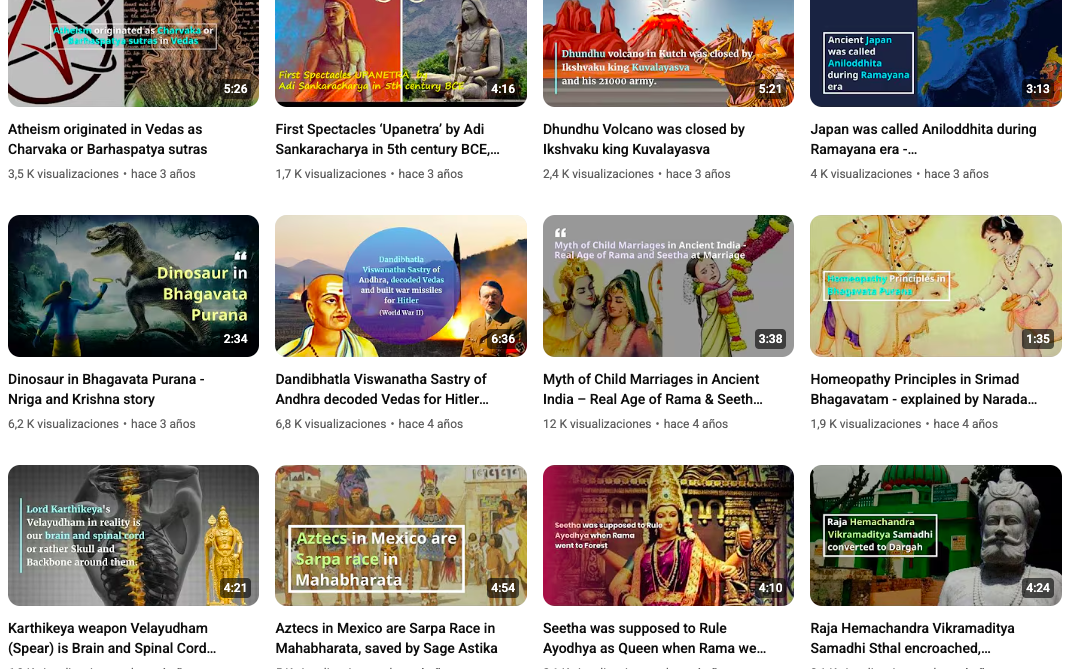Open 'Aztecs in Mexico are Sarpa Race' title
Screen dimensions: 1084x669
(x=386, y=638)
